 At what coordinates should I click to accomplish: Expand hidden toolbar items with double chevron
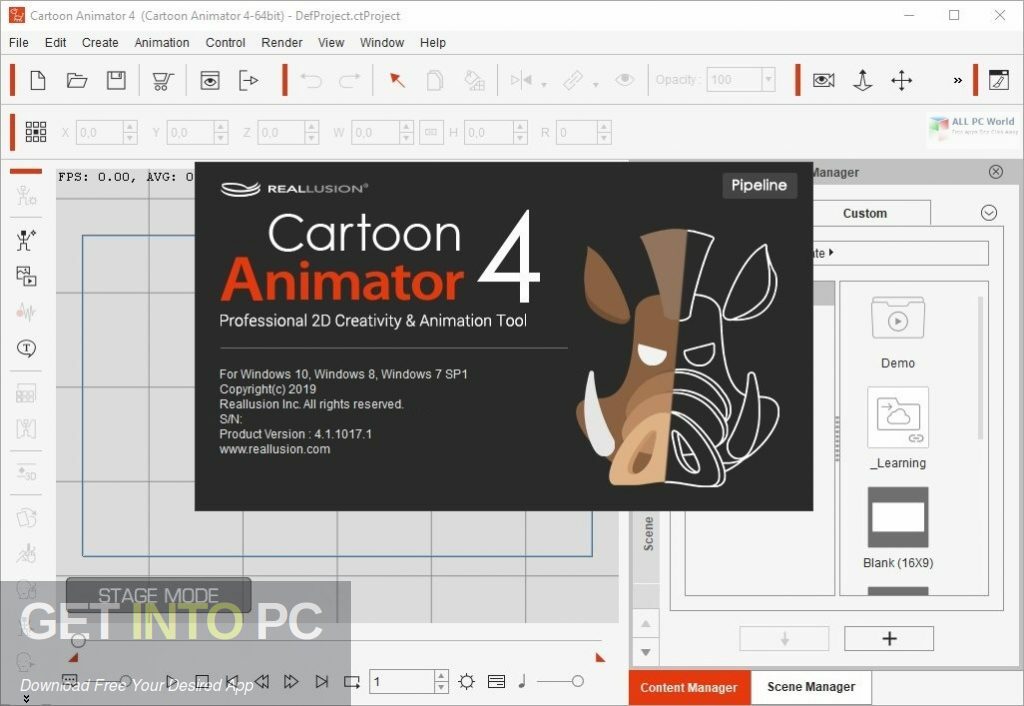957,80
